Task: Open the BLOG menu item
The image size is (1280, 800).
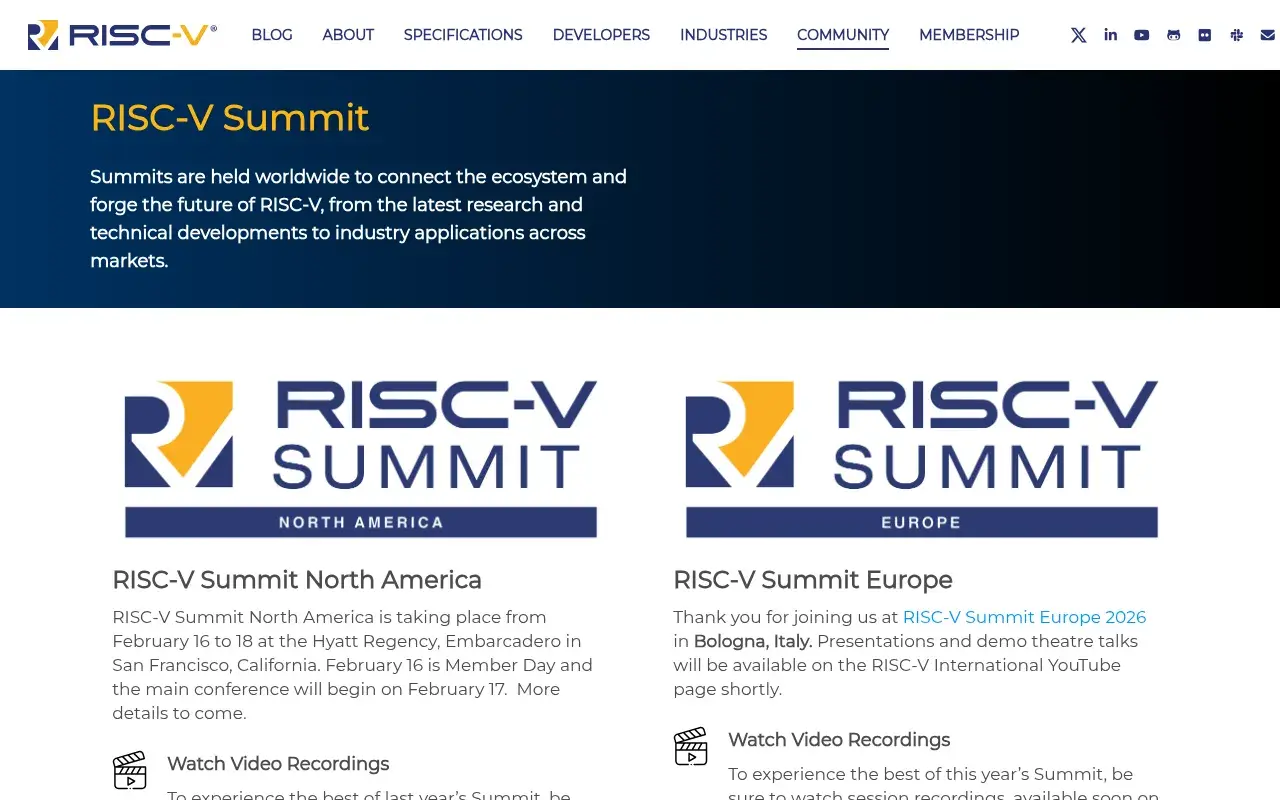Action: tap(272, 35)
